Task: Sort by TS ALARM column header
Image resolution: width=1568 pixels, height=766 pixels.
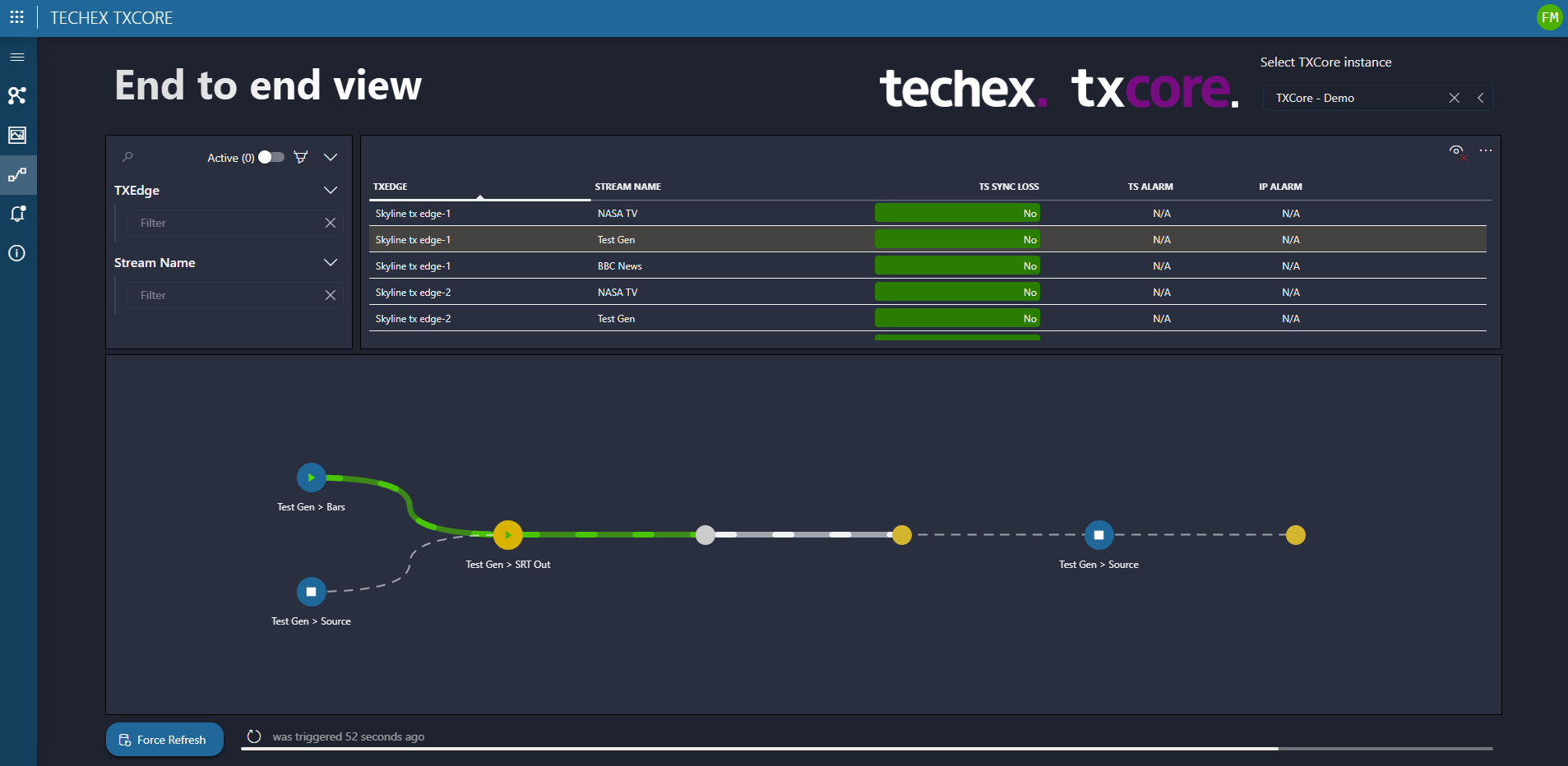Action: pyautogui.click(x=1150, y=187)
